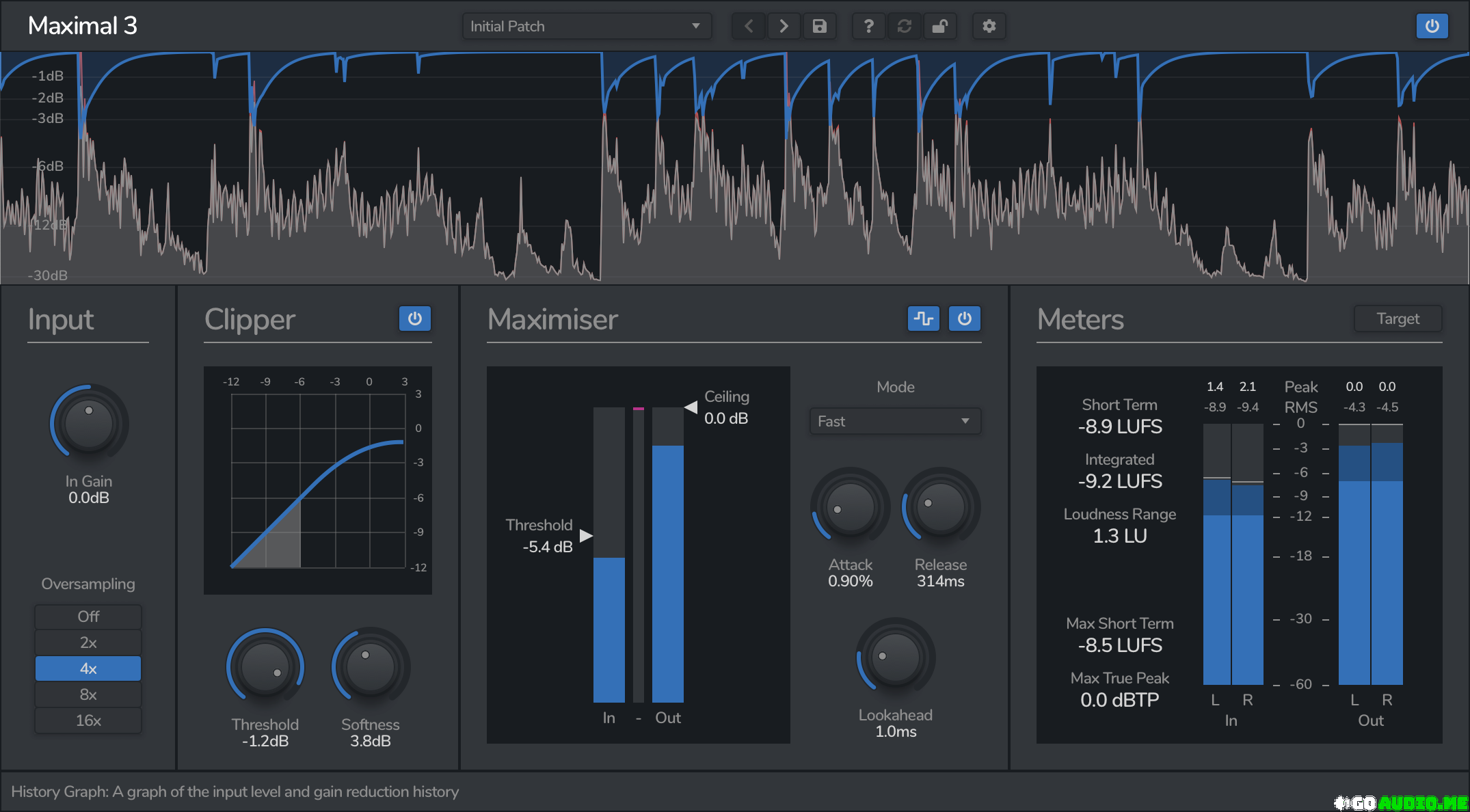The image size is (1470, 812).
Task: Click the Softness 3.8dB value
Action: pyautogui.click(x=371, y=742)
